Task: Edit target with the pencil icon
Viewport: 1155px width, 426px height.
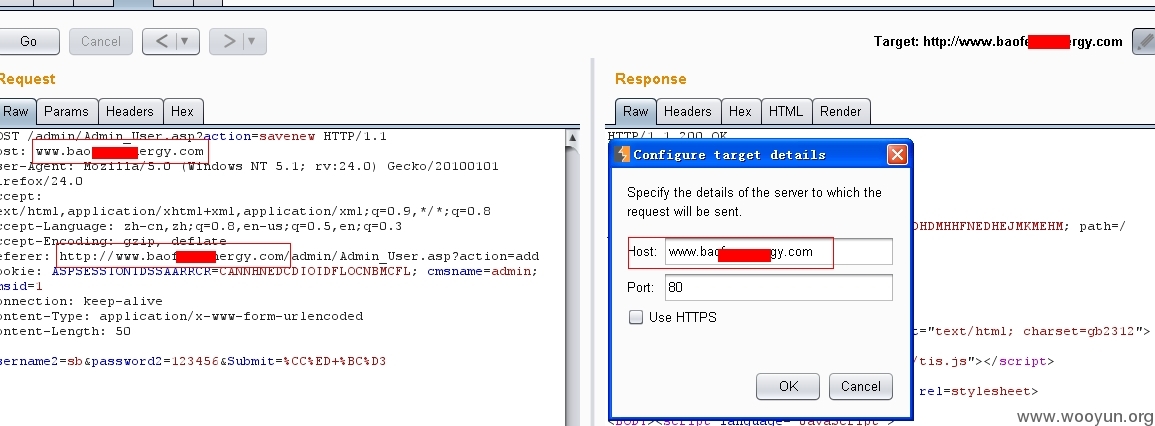Action: tap(1143, 41)
